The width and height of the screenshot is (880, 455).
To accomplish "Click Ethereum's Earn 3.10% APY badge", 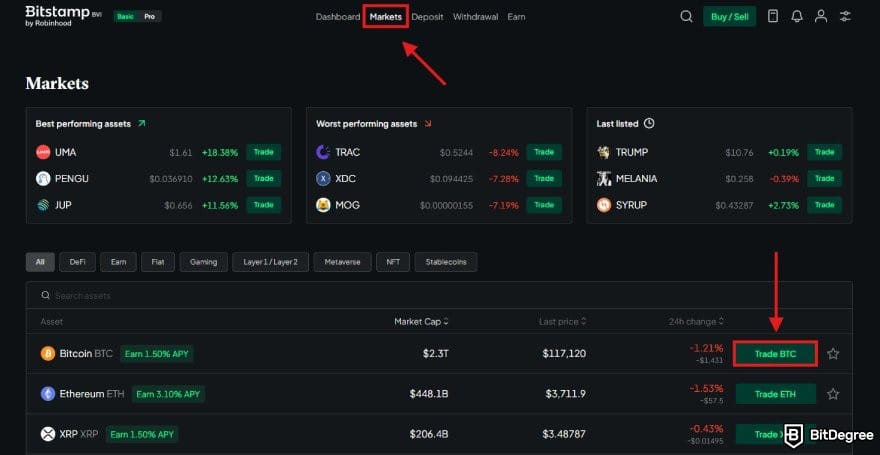I will pos(168,394).
